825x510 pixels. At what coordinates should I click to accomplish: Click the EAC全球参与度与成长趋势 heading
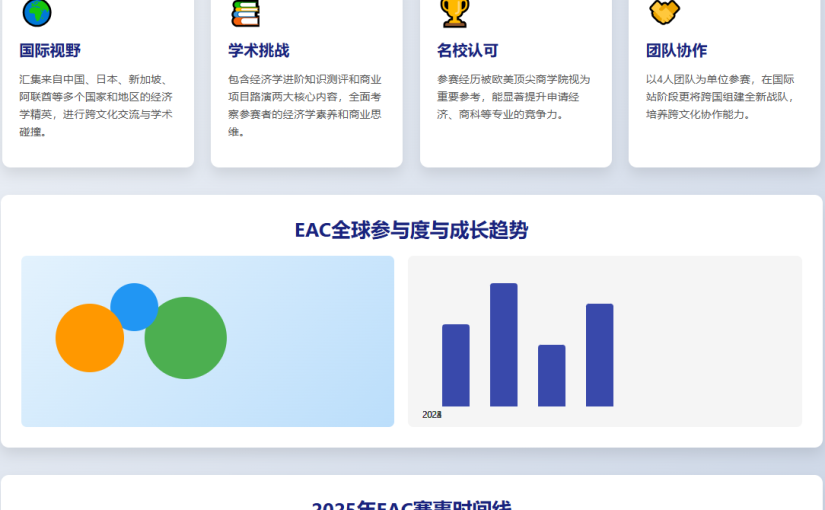click(411, 231)
